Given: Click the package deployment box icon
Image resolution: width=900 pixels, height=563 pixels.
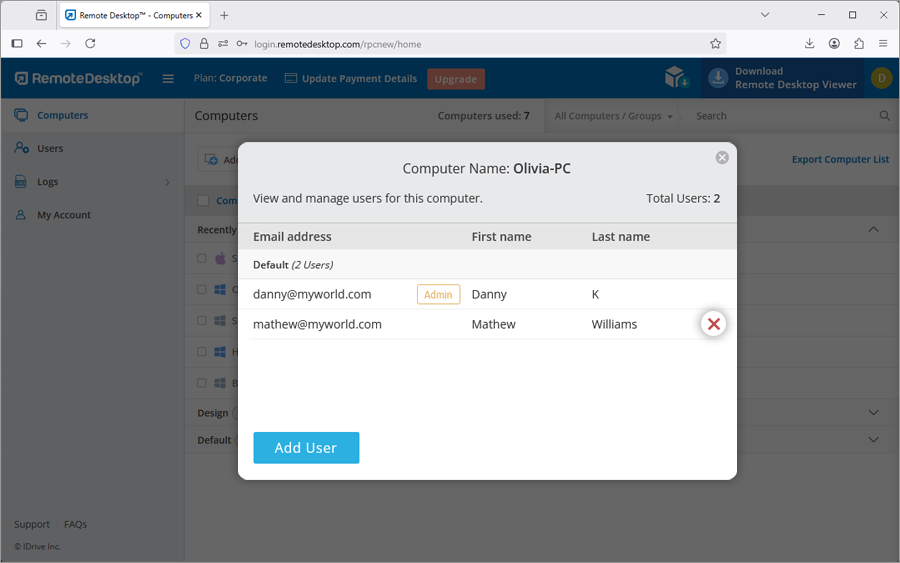Looking at the screenshot, I should pos(676,78).
